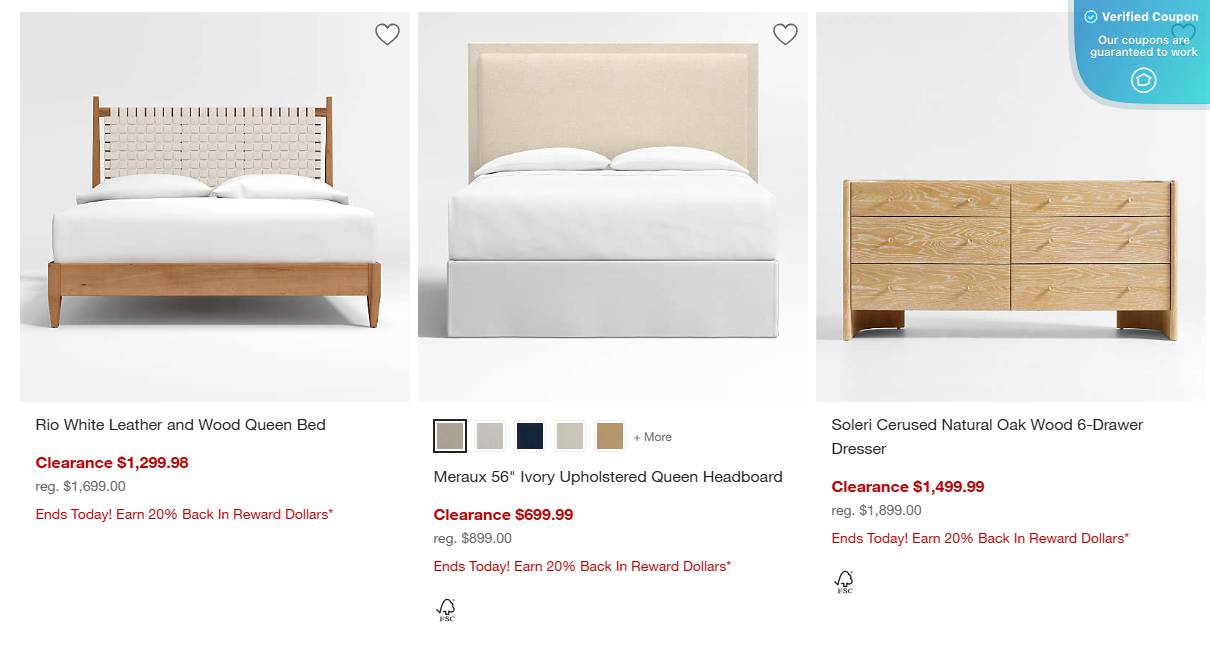The height and width of the screenshot is (651, 1210).
Task: Click the currently selected beige swatch
Action: pyautogui.click(x=450, y=435)
